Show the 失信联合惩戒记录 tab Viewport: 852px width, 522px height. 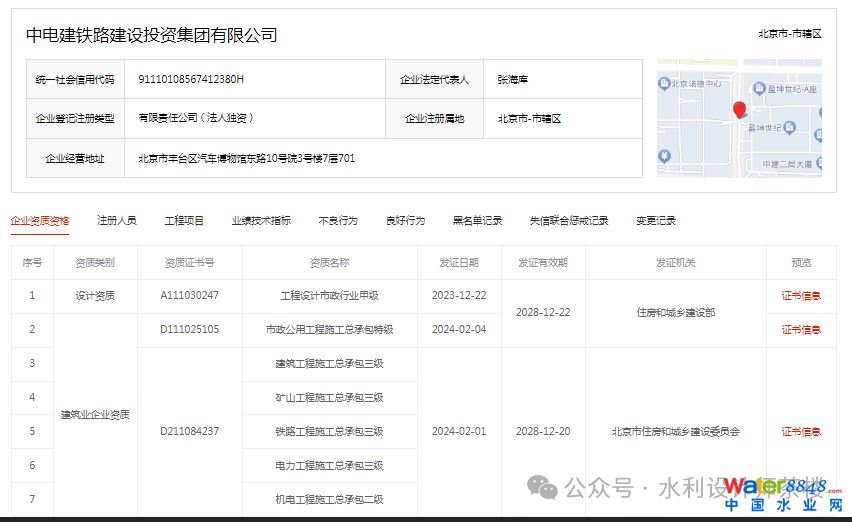569,221
